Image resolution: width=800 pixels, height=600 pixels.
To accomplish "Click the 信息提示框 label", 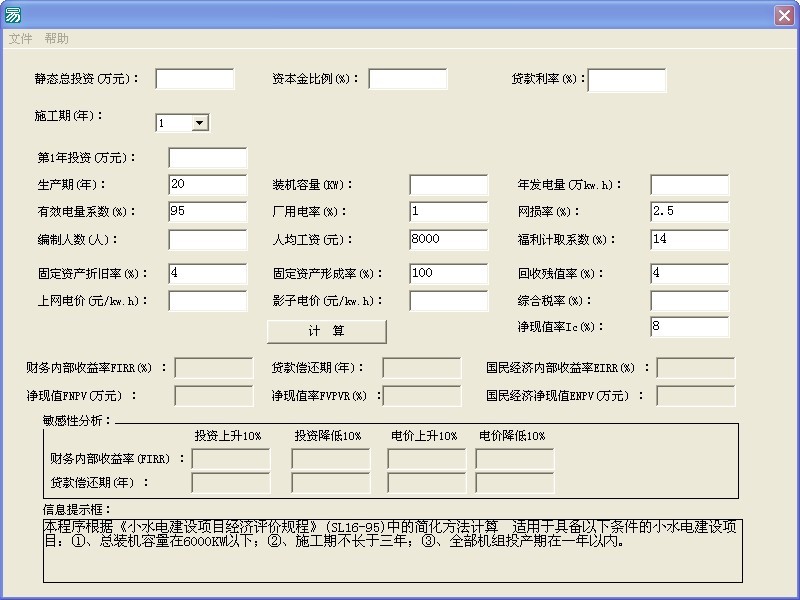I will click(x=77, y=510).
